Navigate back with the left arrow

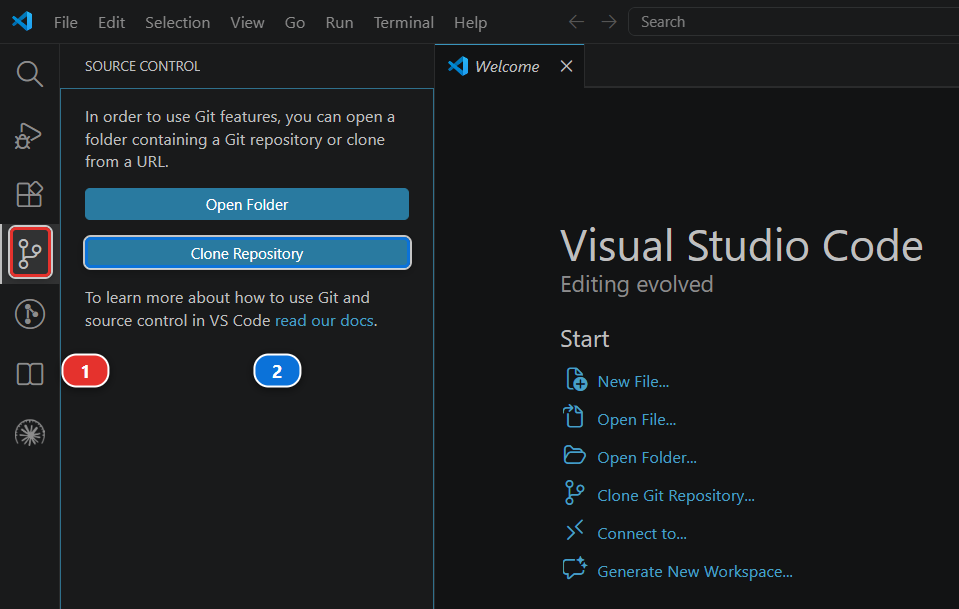576,22
